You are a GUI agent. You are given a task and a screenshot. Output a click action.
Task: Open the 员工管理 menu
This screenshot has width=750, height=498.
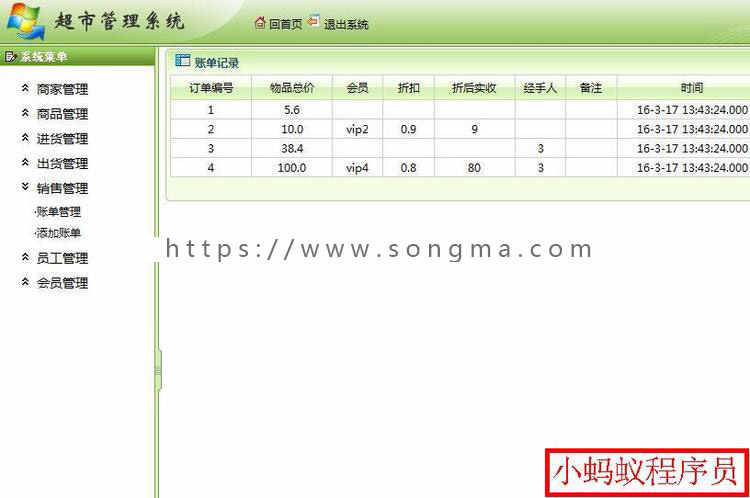[x=62, y=258]
